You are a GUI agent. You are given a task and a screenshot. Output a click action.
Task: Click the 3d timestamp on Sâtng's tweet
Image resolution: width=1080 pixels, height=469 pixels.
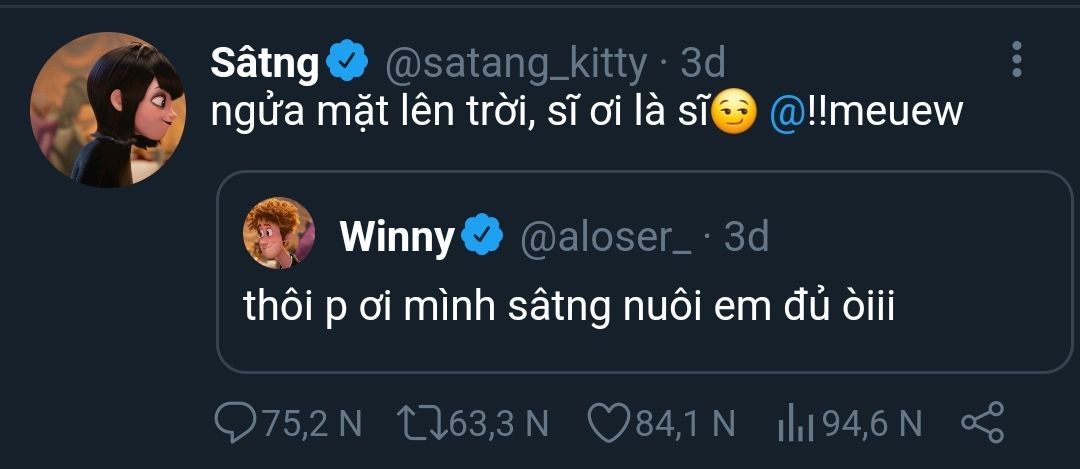[702, 64]
